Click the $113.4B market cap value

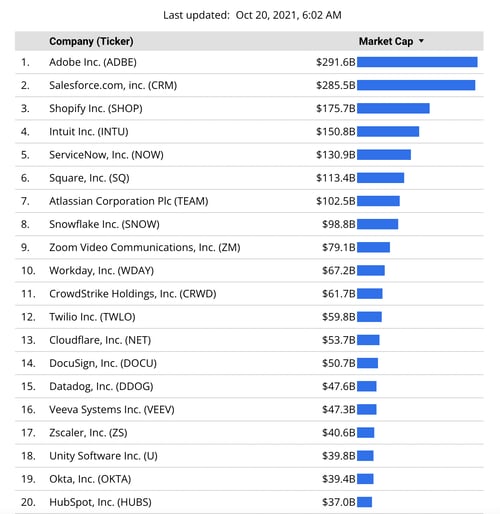click(x=336, y=178)
